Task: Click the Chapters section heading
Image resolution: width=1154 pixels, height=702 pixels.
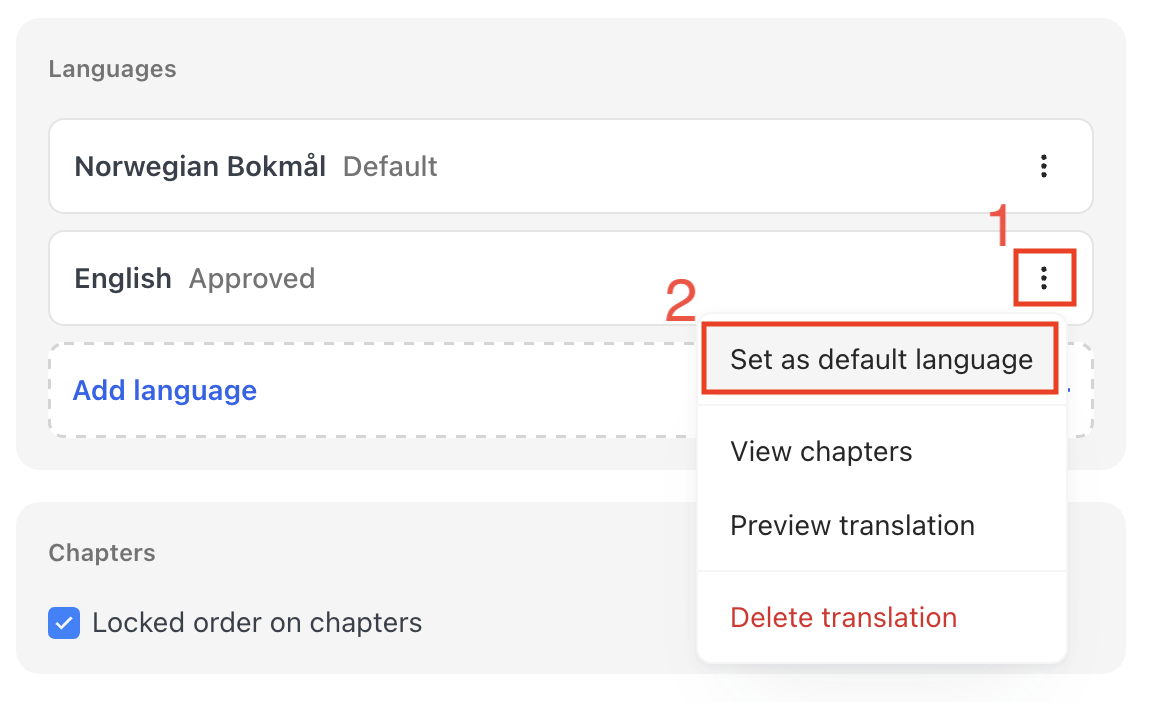Action: click(102, 553)
